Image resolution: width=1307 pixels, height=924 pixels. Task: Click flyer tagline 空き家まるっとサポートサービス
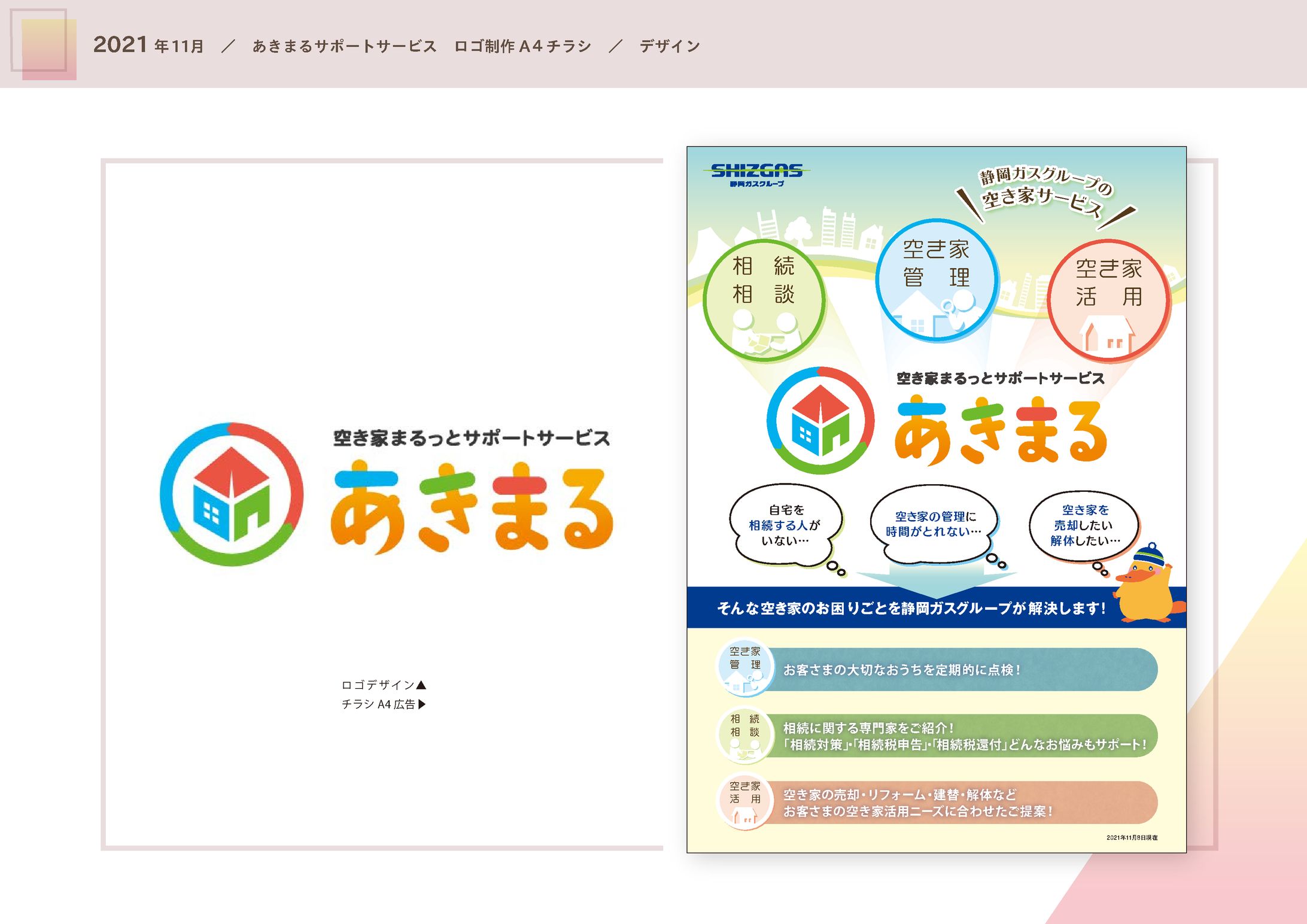1000,378
